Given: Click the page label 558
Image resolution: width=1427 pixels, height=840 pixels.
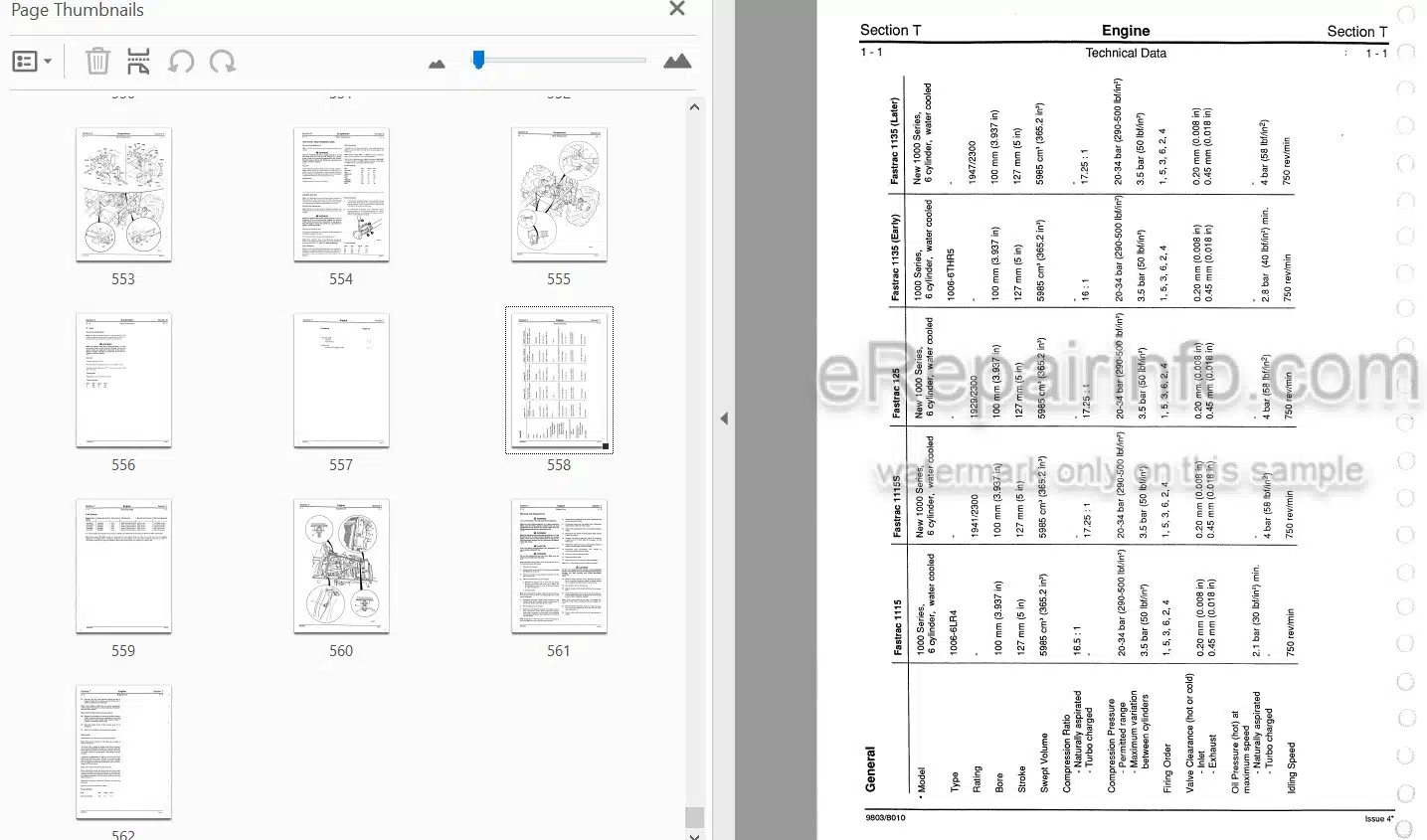Looking at the screenshot, I should [559, 464].
